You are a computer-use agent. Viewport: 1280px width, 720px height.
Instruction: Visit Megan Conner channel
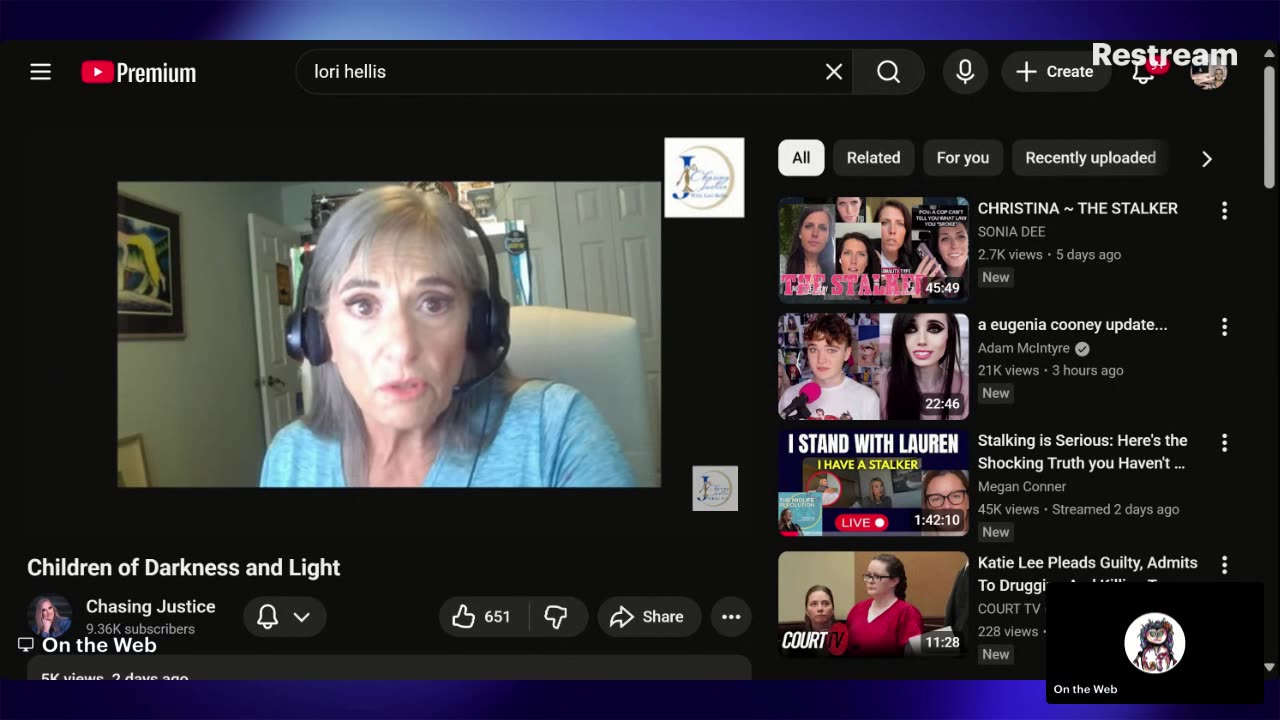pyautogui.click(x=1021, y=486)
